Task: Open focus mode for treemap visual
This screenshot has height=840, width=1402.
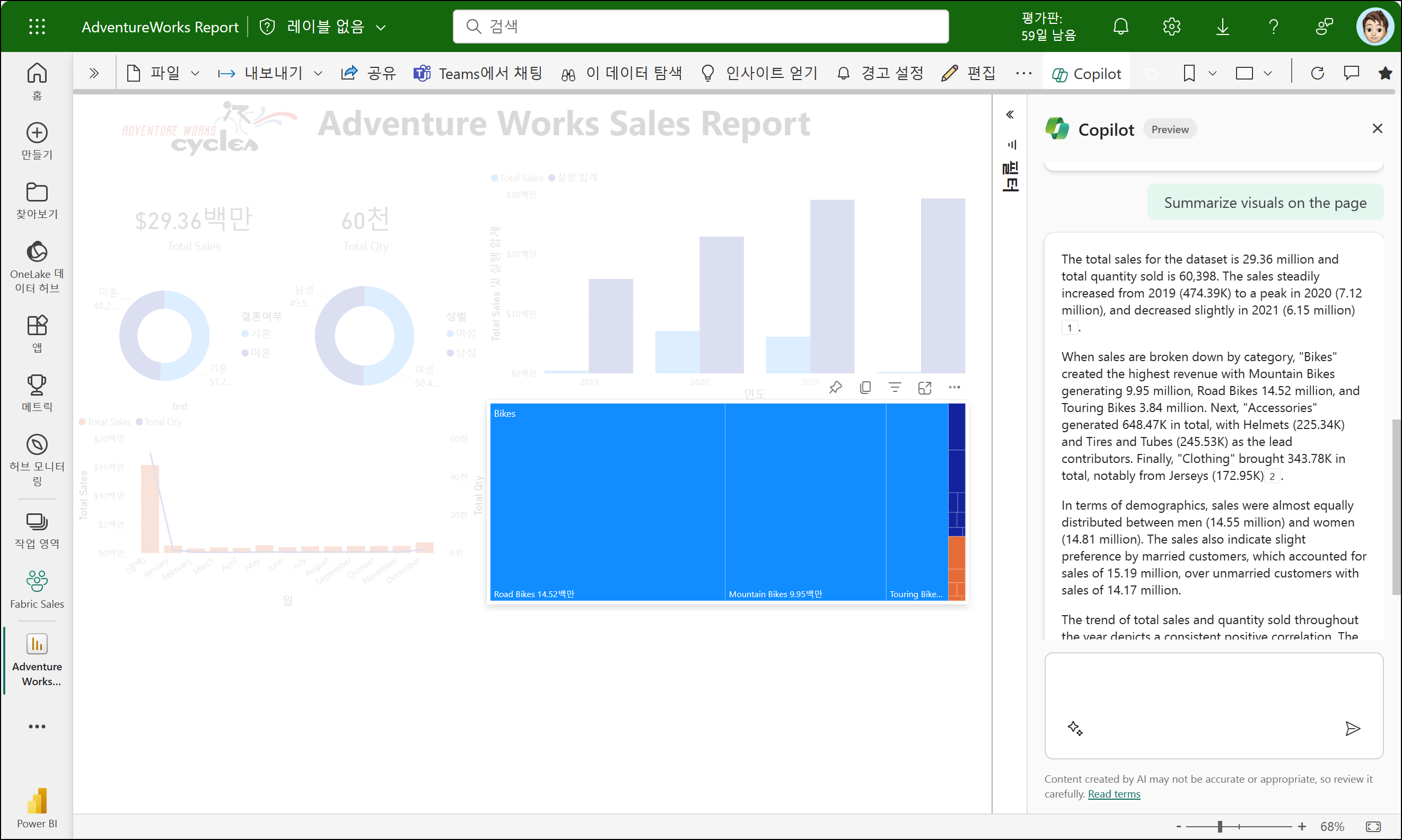Action: pos(924,388)
